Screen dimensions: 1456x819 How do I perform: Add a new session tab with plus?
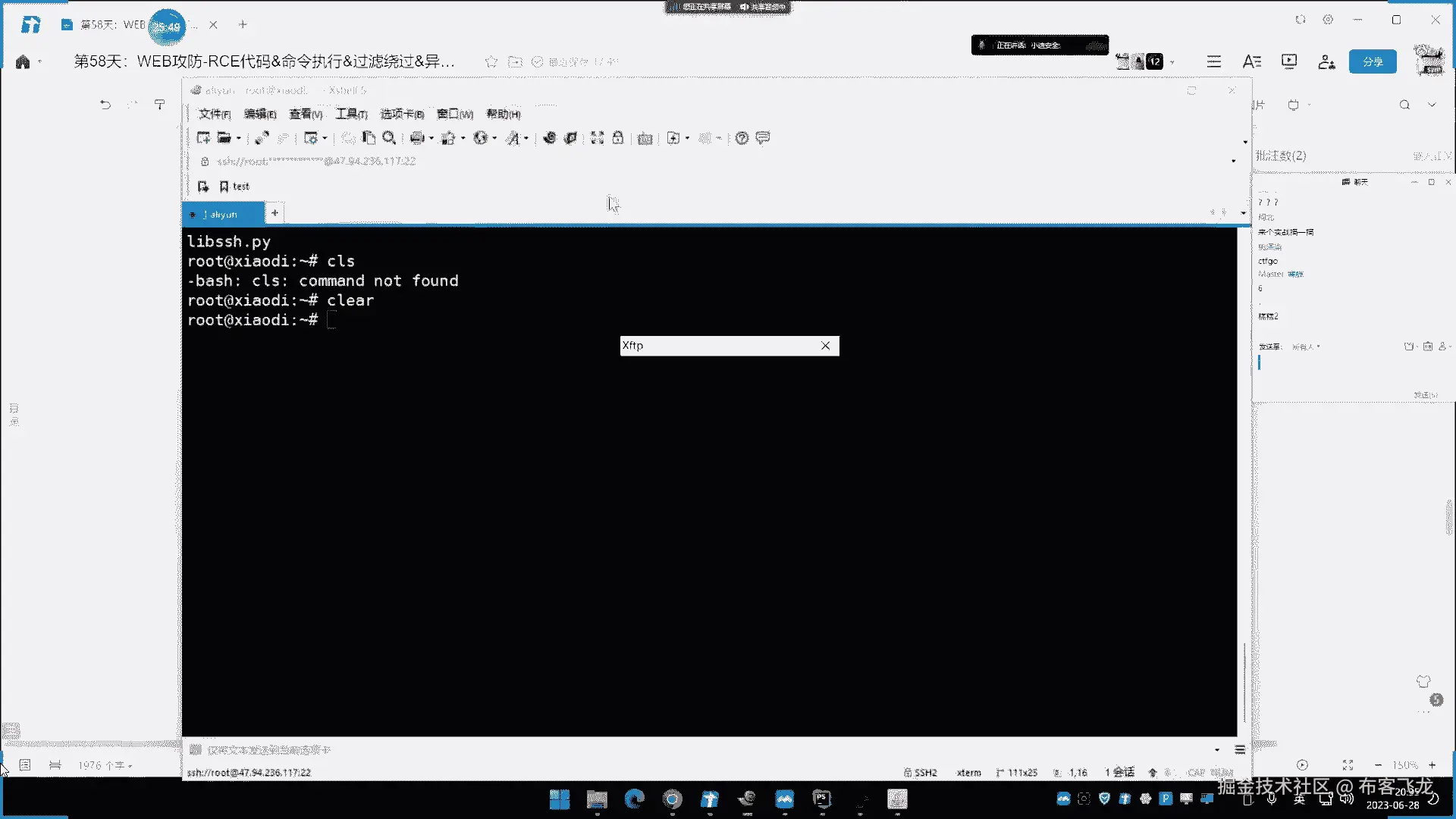275,213
